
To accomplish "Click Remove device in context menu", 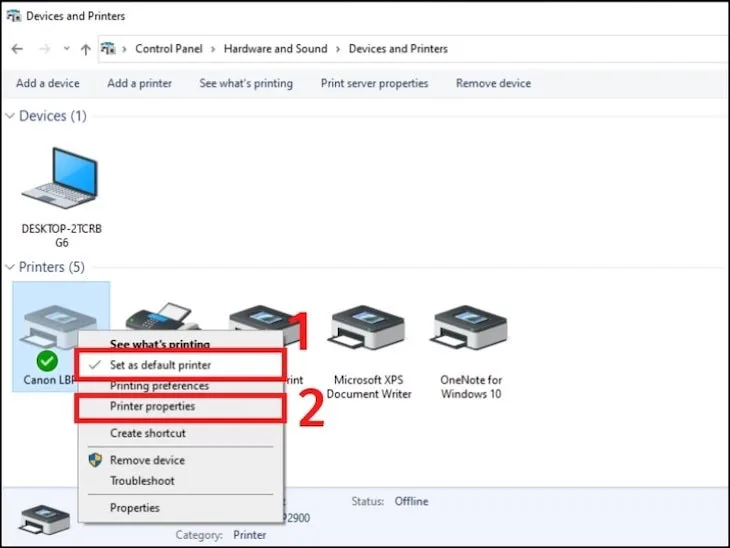I will 147,460.
